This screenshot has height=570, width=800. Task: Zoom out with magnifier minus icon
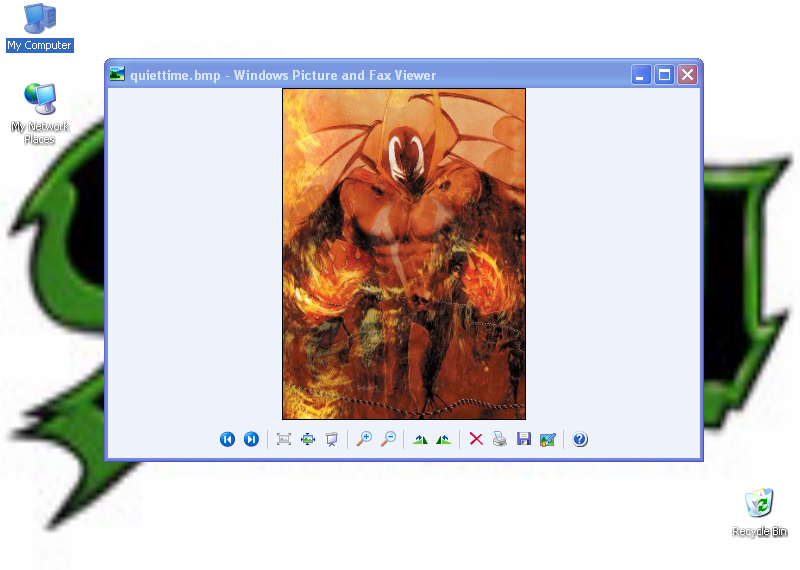click(x=388, y=439)
